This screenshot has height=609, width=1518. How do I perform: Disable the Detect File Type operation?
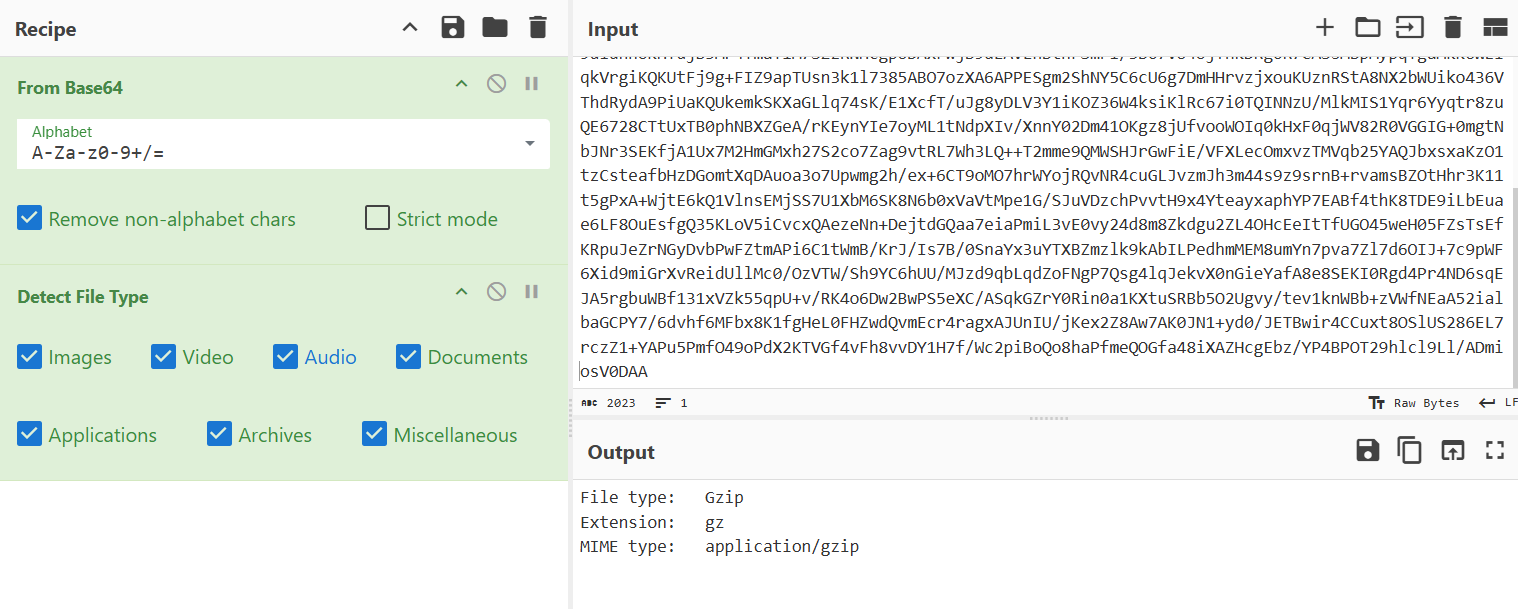496,292
